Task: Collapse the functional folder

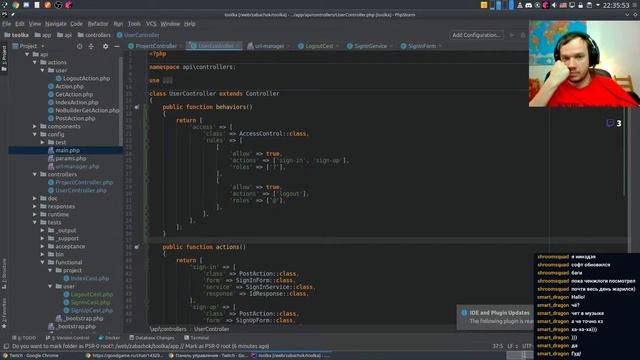Action: pyautogui.click(x=42, y=262)
